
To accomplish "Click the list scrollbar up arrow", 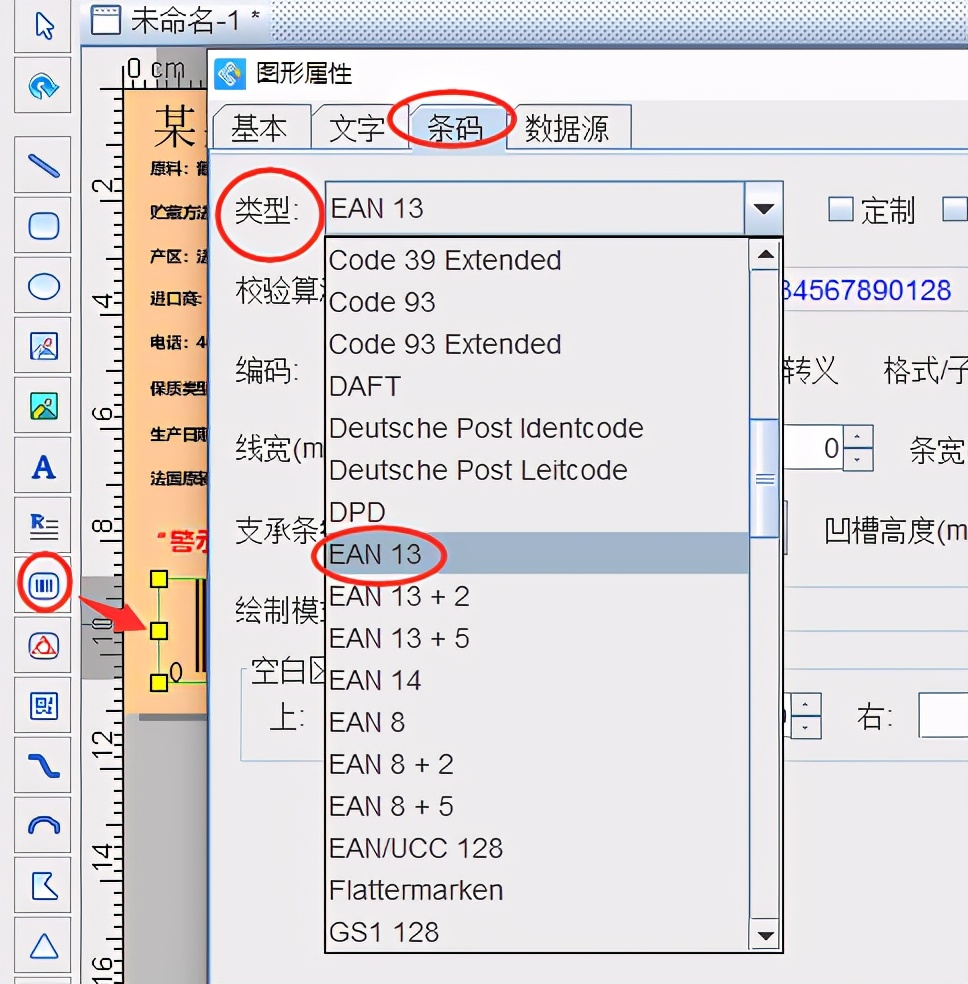I will point(765,254).
